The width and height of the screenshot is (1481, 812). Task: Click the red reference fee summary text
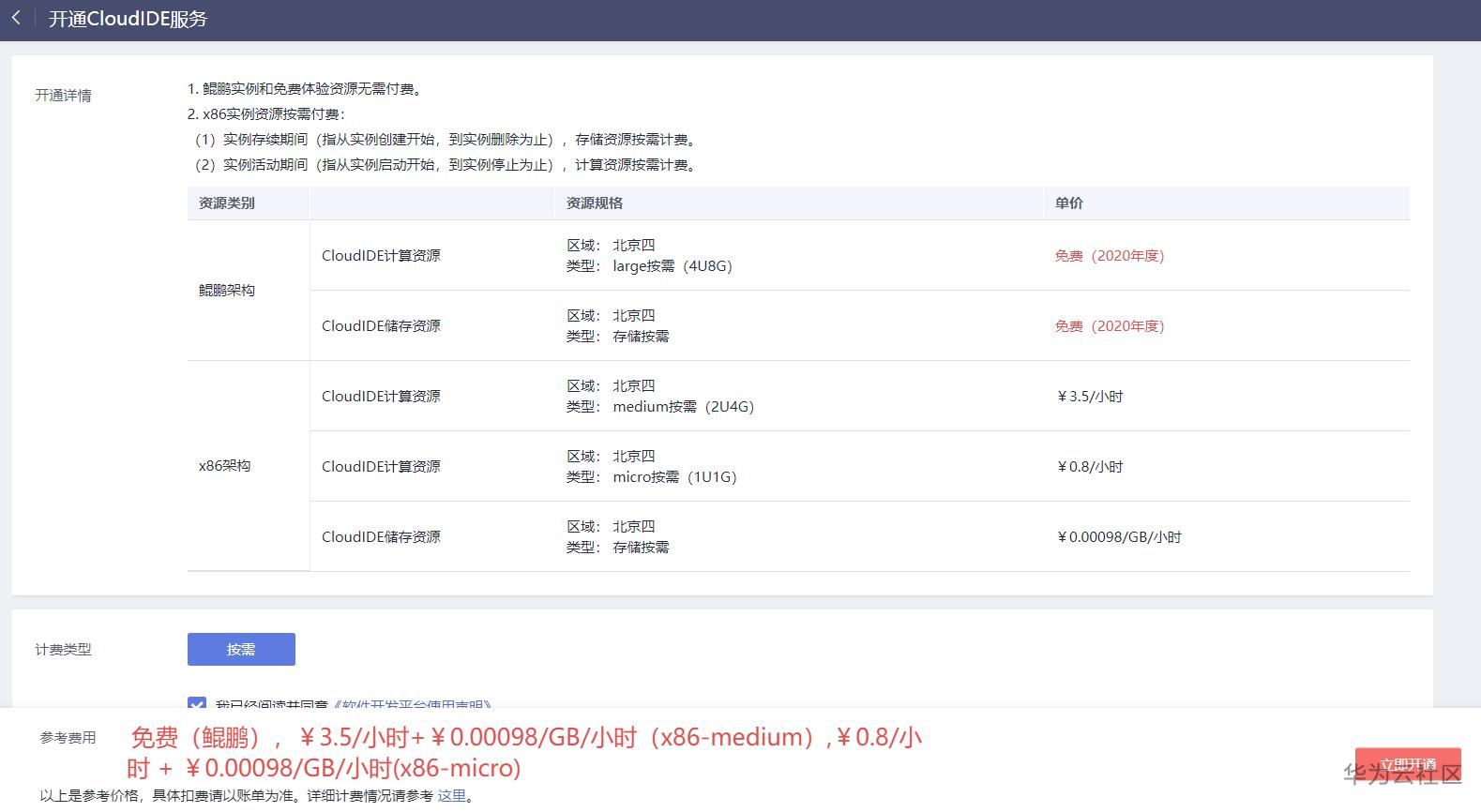pyautogui.click(x=525, y=752)
